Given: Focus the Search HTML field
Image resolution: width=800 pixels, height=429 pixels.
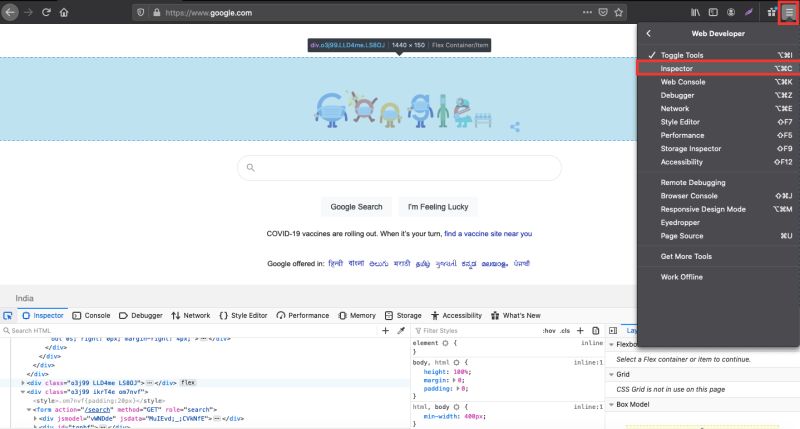Looking at the screenshot, I should (189, 331).
